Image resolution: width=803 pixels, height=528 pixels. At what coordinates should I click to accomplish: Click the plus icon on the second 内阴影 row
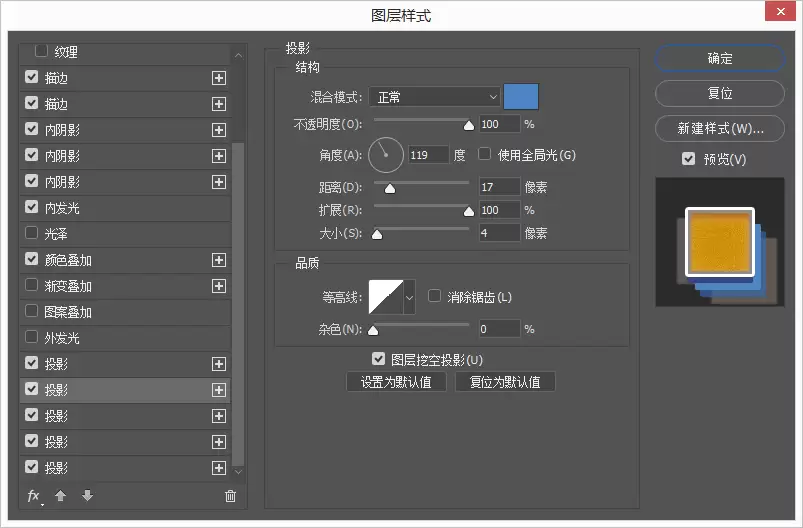[219, 156]
